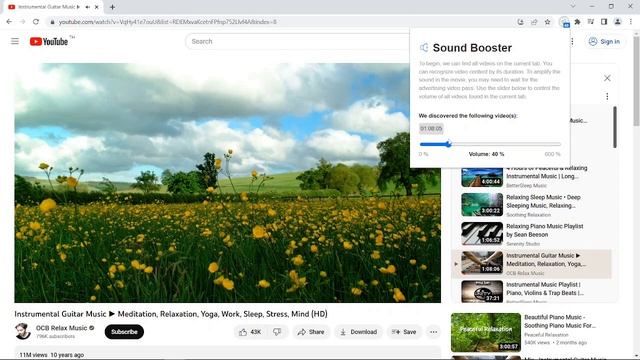Reload the current YouTube page
Image resolution: width=640 pixels, height=360 pixels.
point(36,22)
